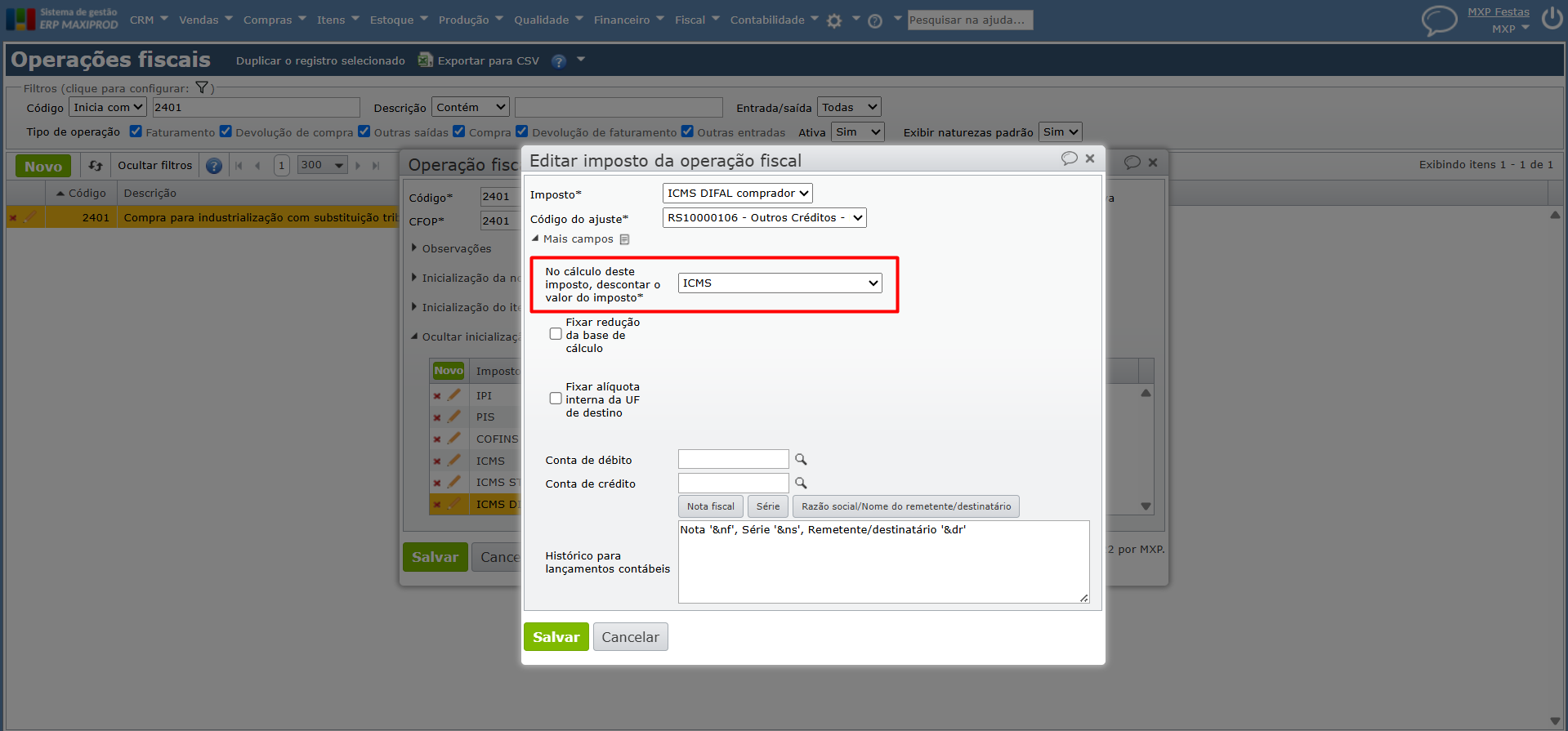Image resolution: width=1568 pixels, height=731 pixels.
Task: Open grid help next to Ocultar filtros
Action: 214,166
